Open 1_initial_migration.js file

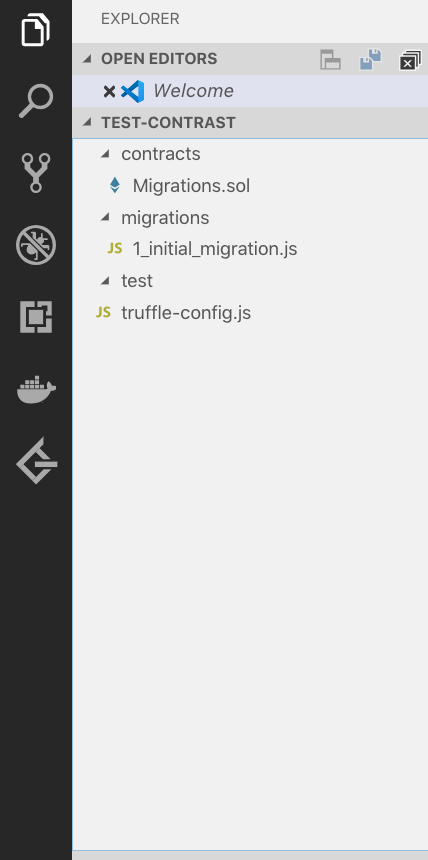point(215,249)
